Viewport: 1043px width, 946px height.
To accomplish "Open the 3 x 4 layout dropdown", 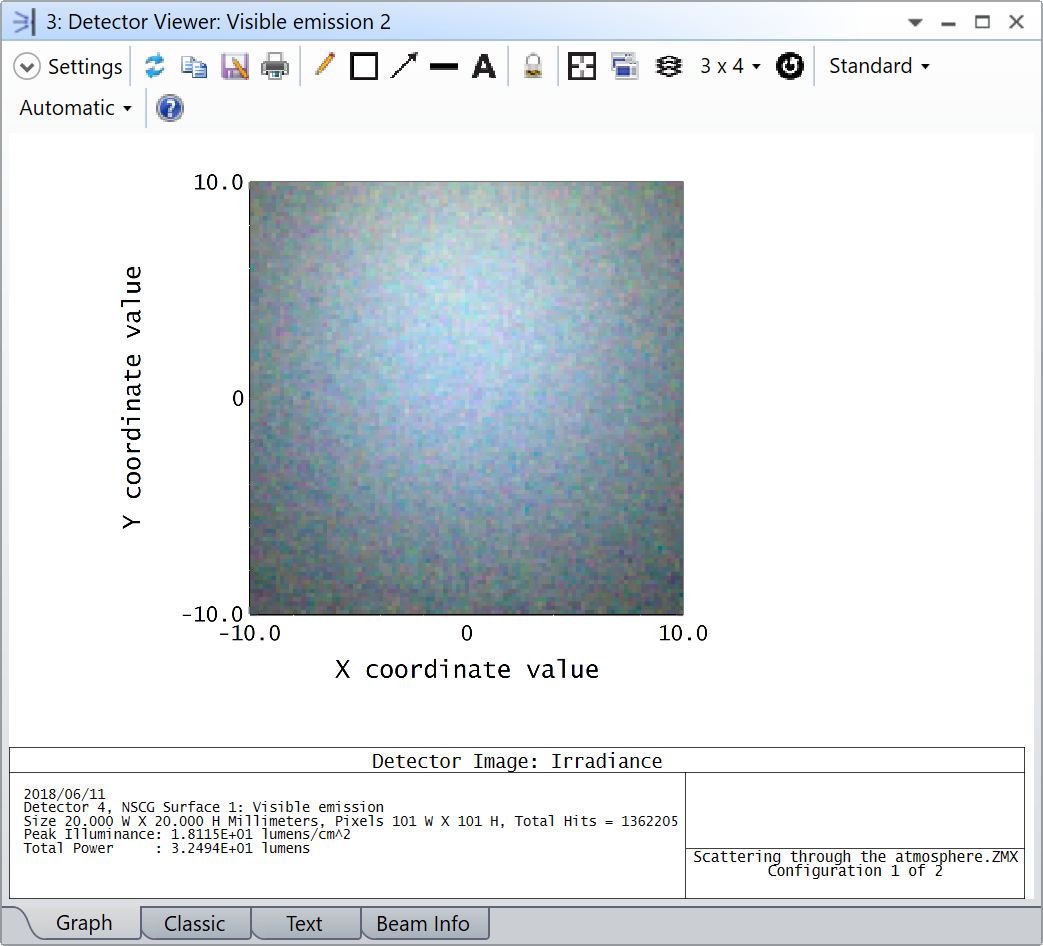I will pyautogui.click(x=729, y=66).
